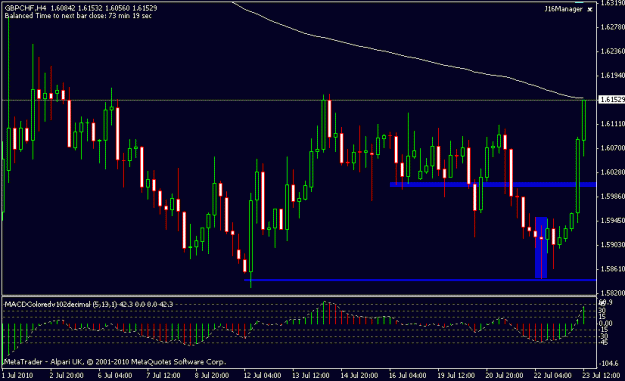Click the 6 Jul 04:00 time label
This screenshot has height=381, width=625.
(x=115, y=375)
